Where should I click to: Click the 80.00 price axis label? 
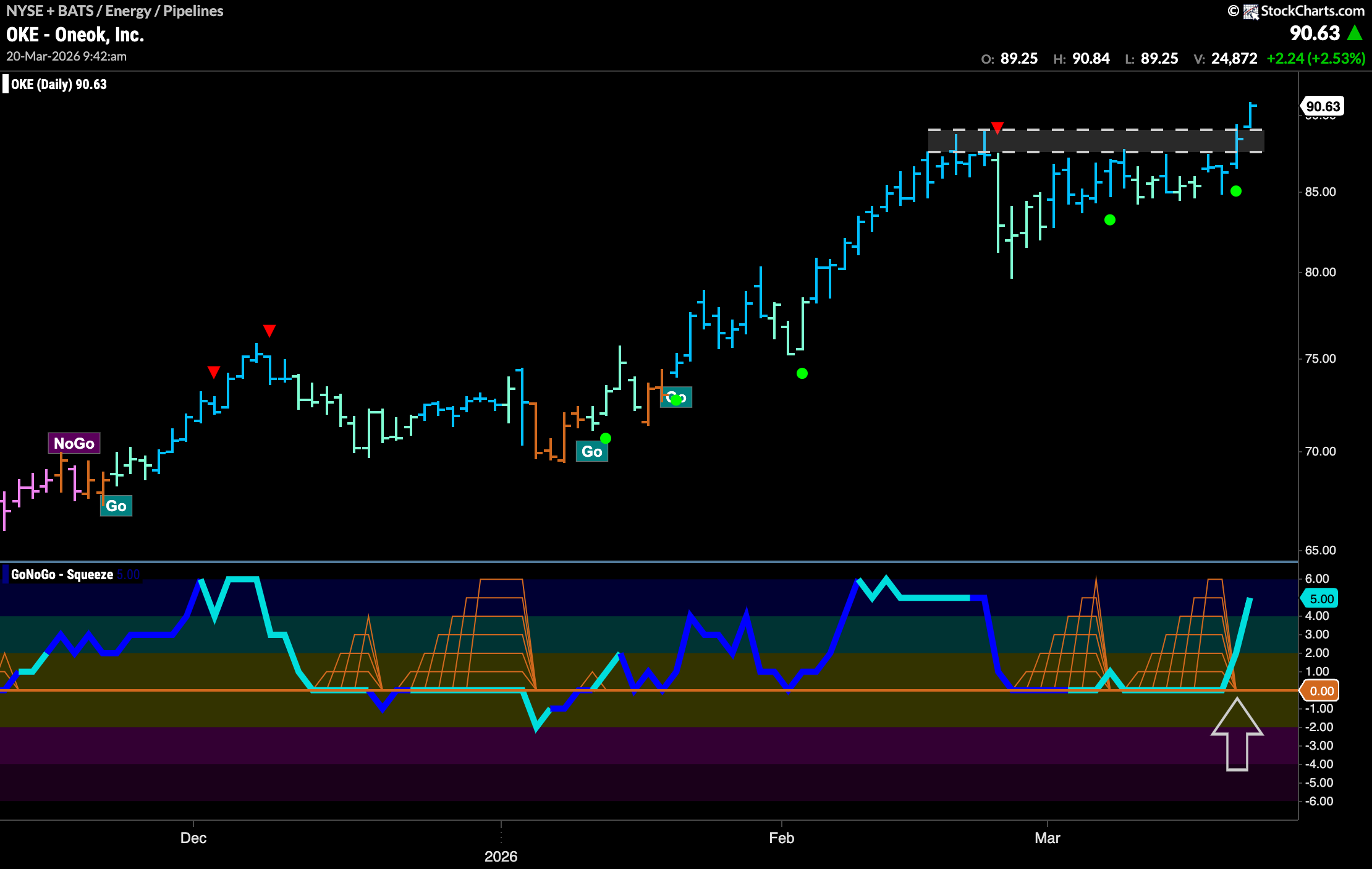tap(1321, 273)
